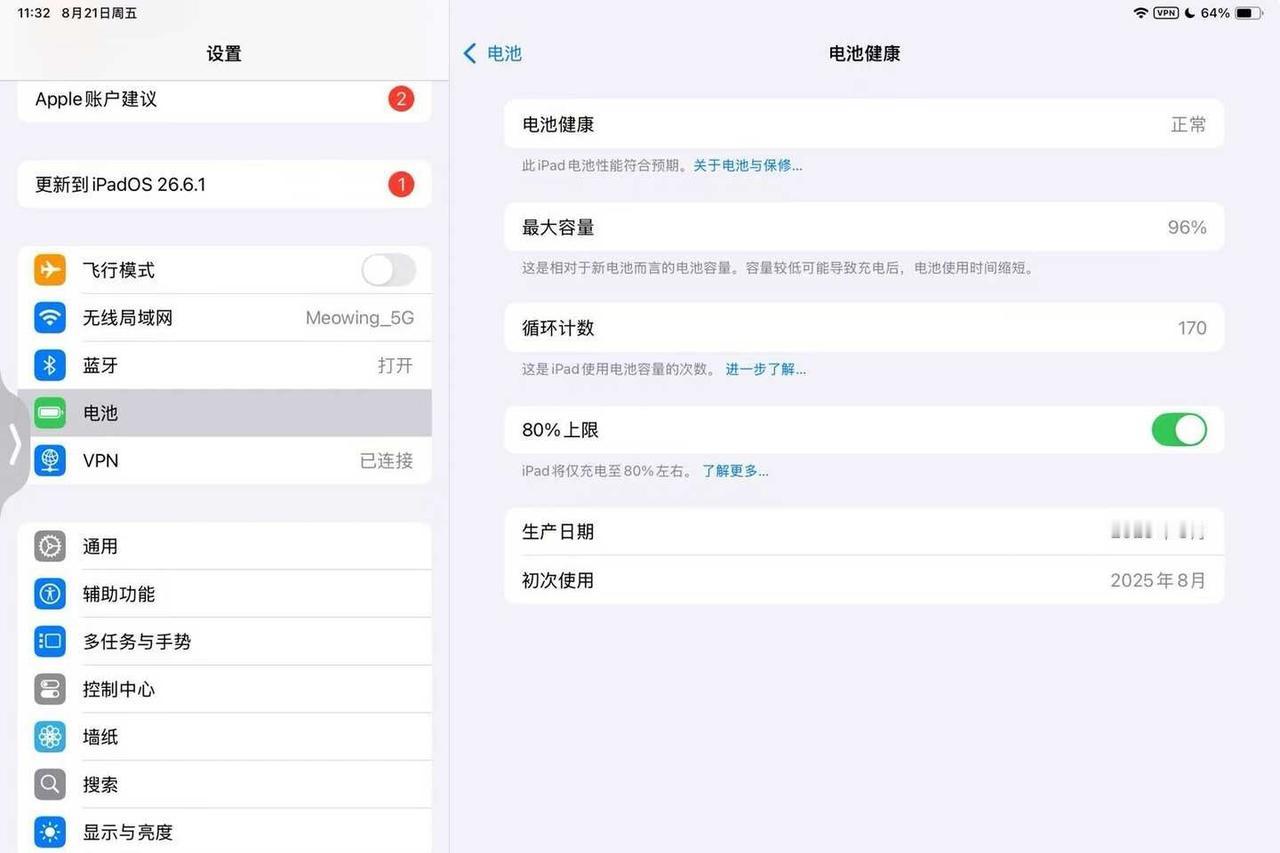Open 搜索 settings
This screenshot has height=853, width=1280.
pos(224,785)
